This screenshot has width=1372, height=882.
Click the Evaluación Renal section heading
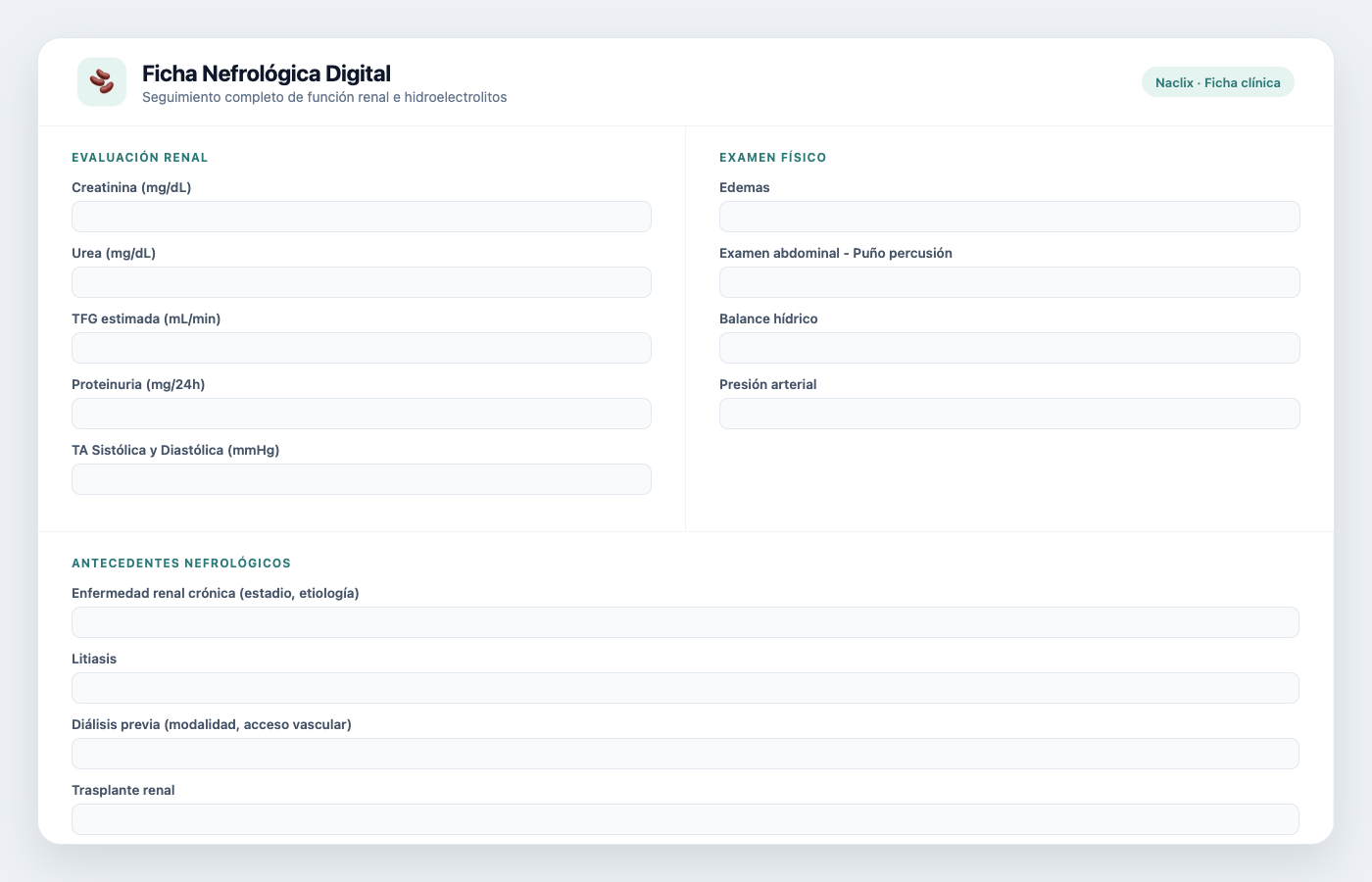point(140,158)
